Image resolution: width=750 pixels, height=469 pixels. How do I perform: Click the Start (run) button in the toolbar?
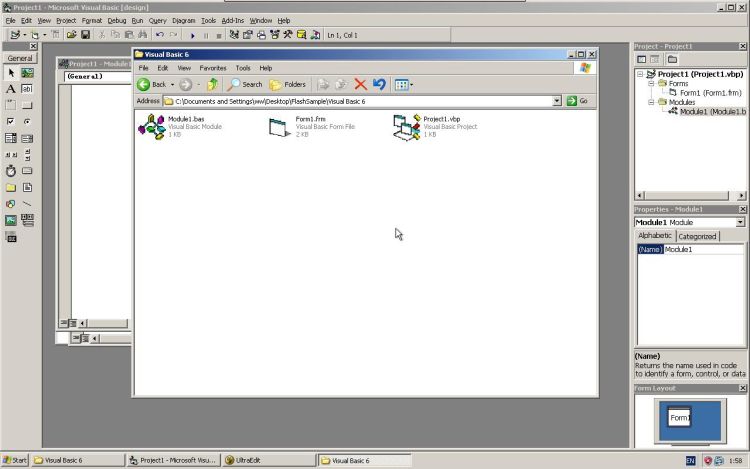[x=192, y=35]
